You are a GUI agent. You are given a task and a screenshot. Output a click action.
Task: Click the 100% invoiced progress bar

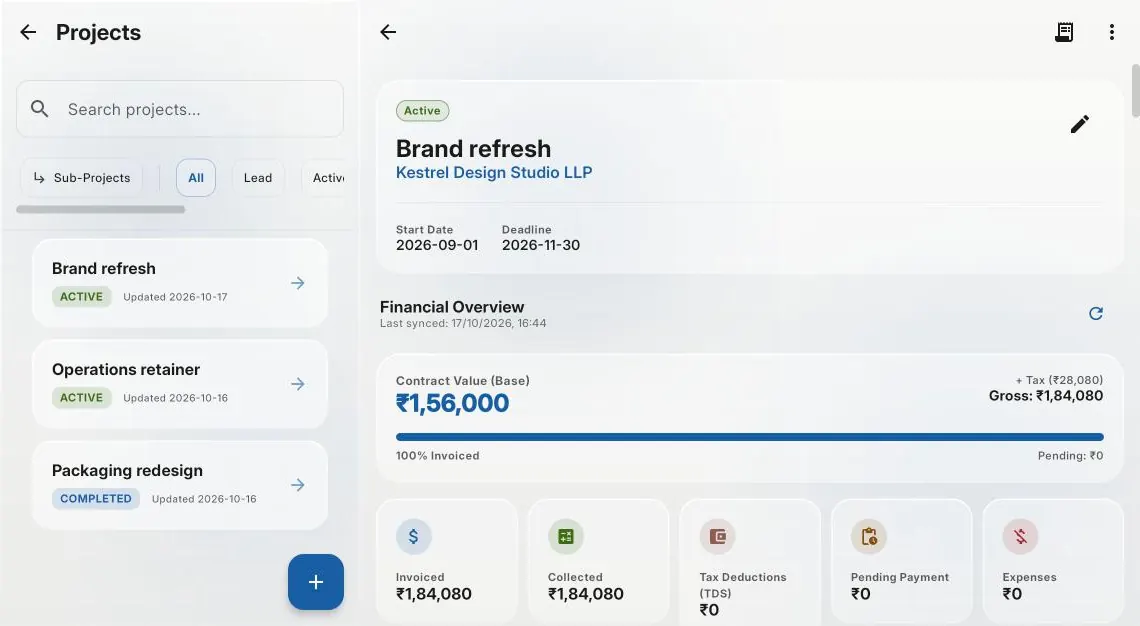pyautogui.click(x=750, y=437)
